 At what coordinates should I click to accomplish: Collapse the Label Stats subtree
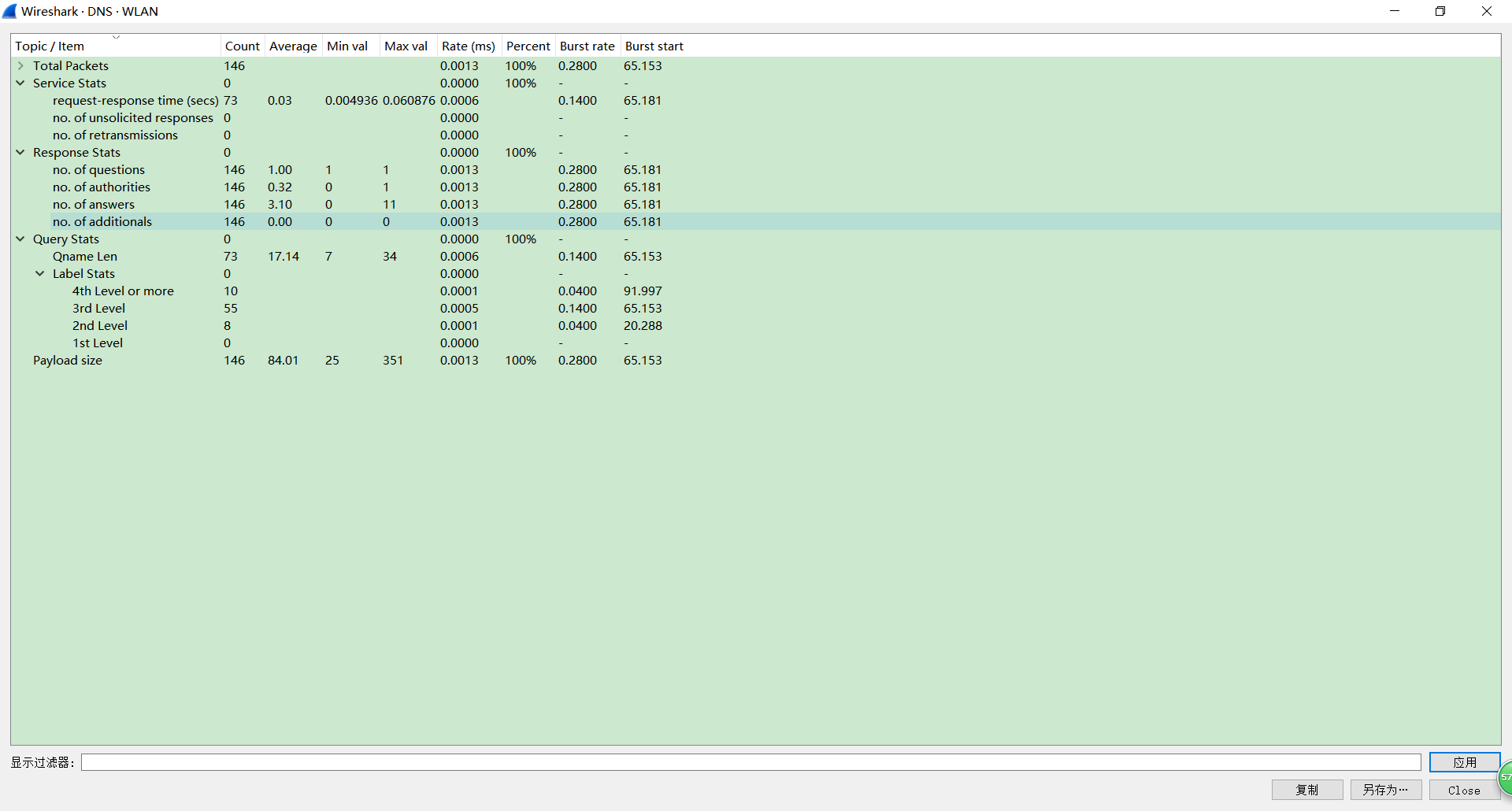pyautogui.click(x=40, y=274)
